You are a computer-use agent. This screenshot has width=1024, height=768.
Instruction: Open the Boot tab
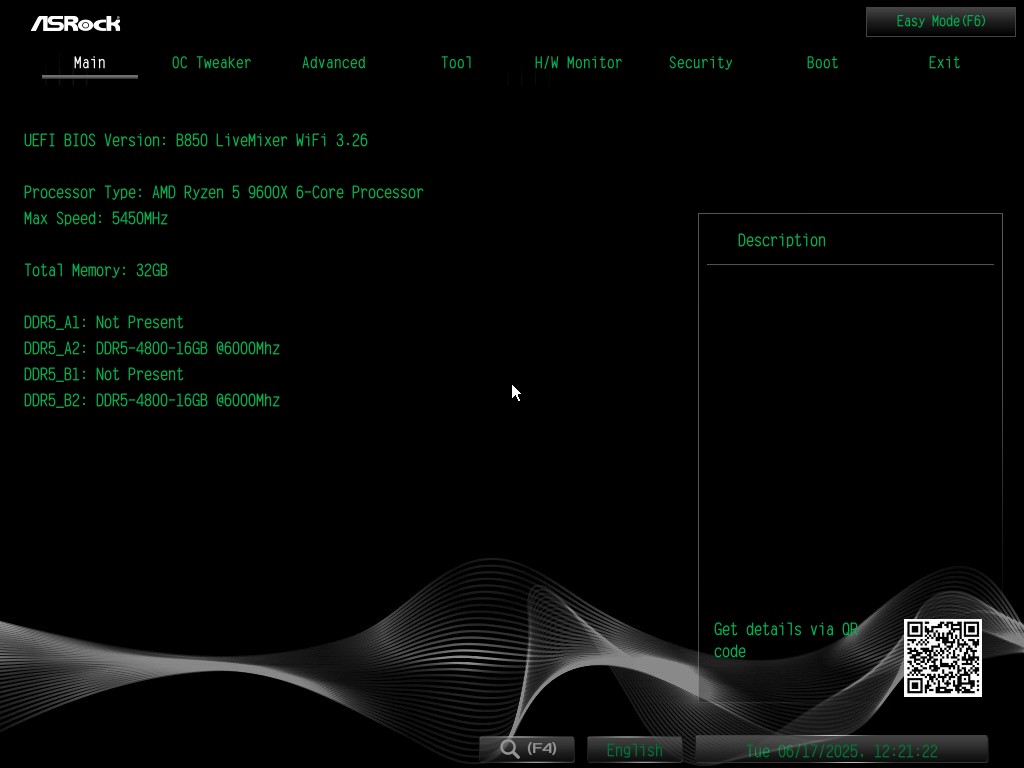(x=822, y=63)
